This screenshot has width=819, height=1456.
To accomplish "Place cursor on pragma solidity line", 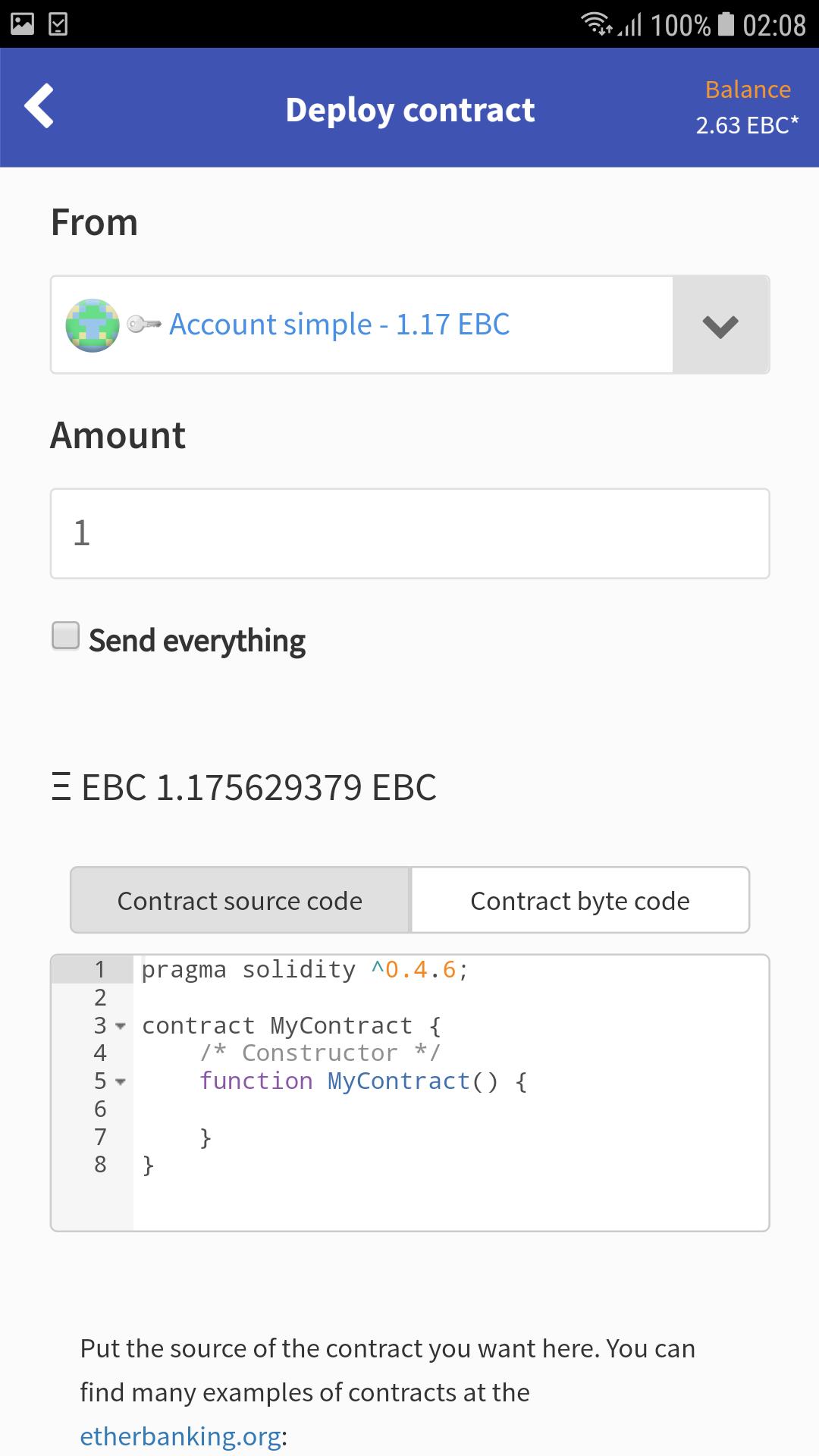I will click(x=305, y=970).
